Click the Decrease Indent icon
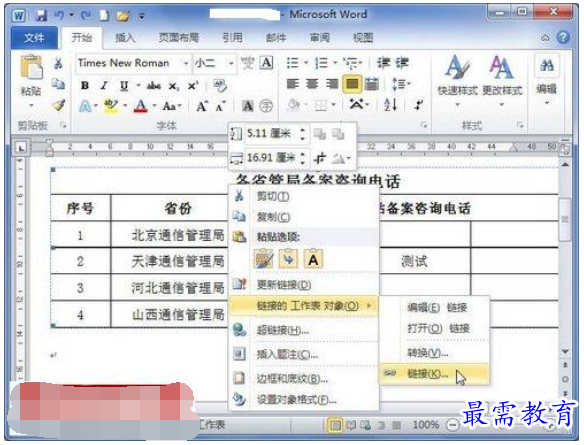584x445 pixels. [x=383, y=63]
